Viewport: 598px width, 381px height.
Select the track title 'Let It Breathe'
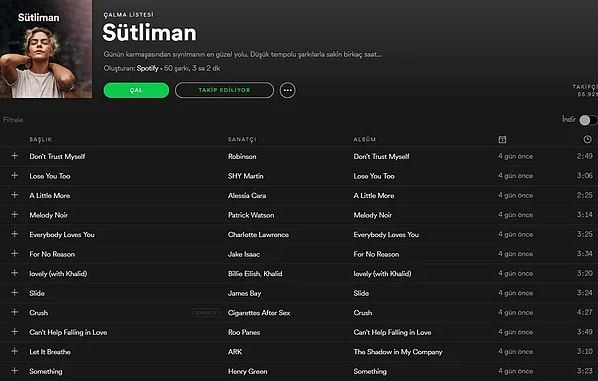pyautogui.click(x=50, y=352)
